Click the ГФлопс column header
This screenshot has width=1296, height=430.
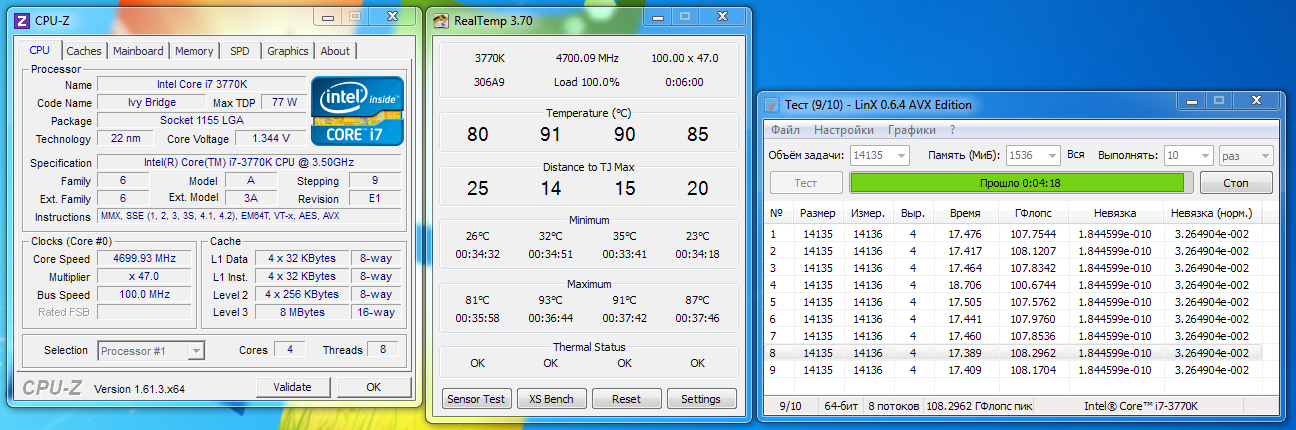coord(1033,213)
